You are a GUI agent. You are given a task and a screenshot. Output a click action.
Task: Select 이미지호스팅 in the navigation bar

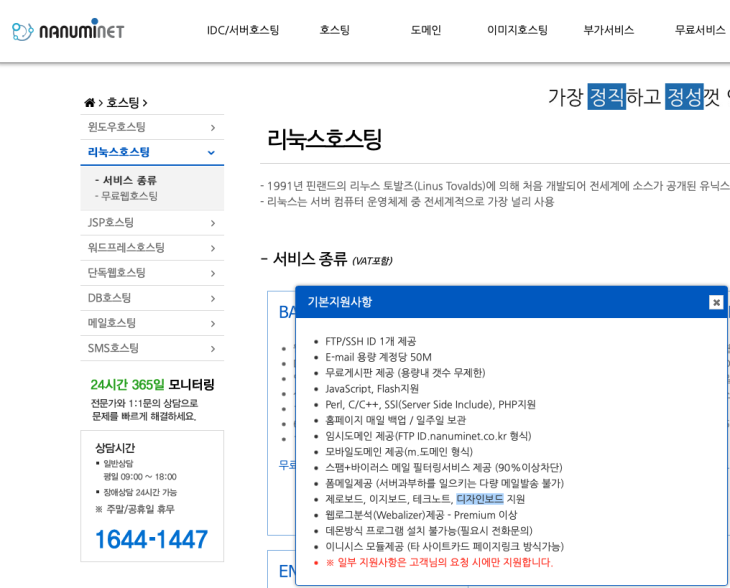517,30
